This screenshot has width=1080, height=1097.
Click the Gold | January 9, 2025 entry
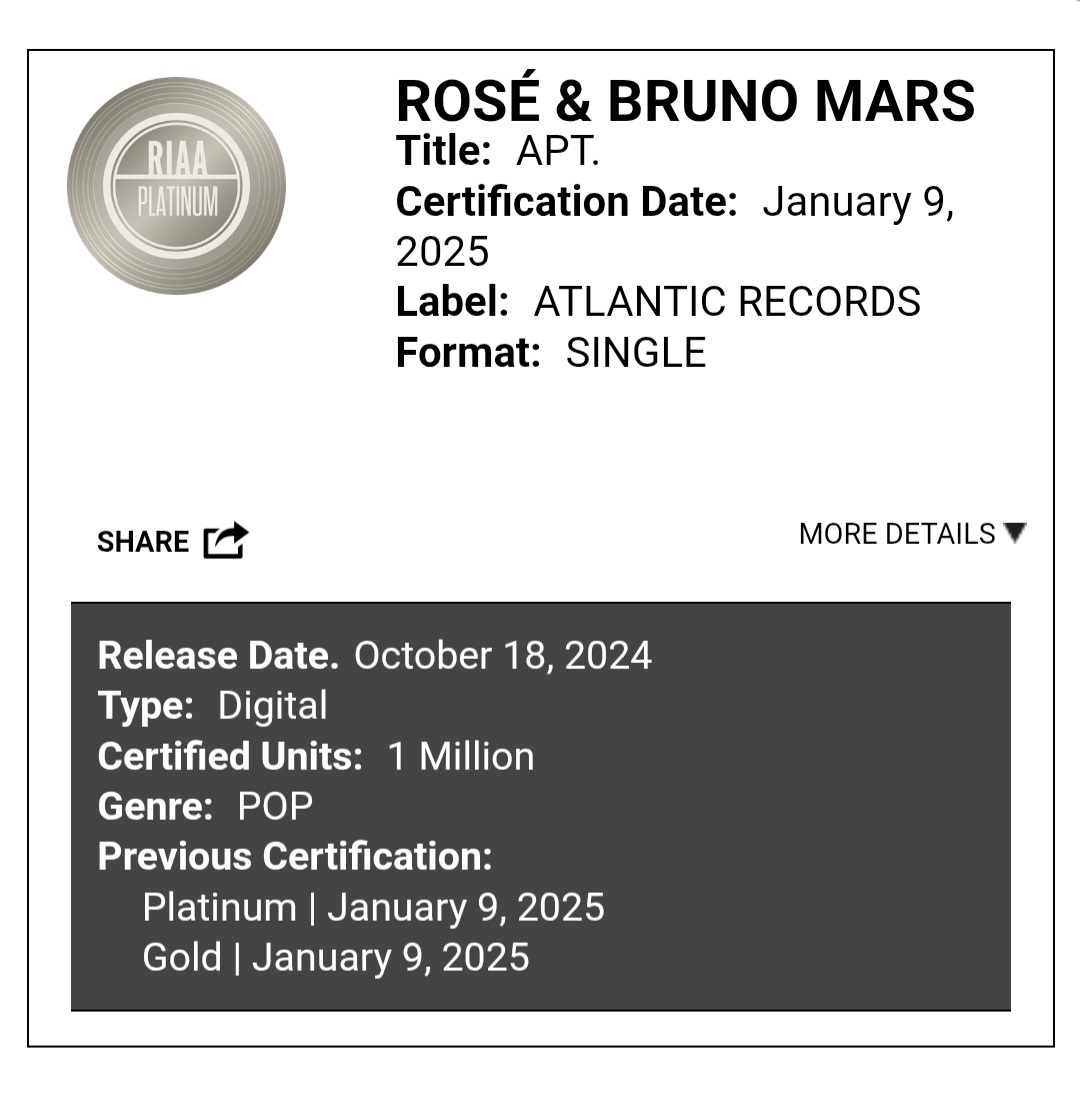pos(335,957)
